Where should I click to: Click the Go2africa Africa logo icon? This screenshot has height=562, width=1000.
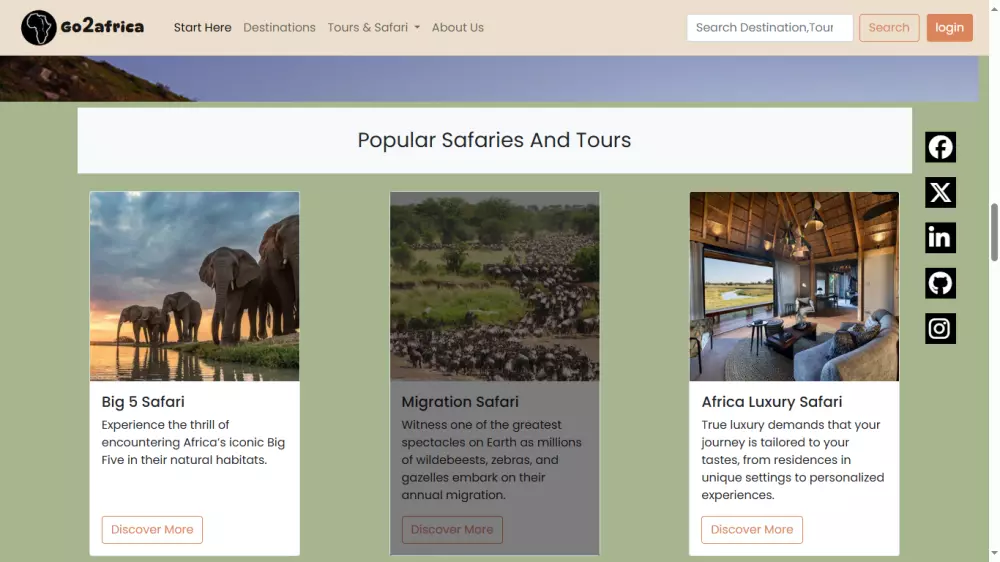(39, 27)
